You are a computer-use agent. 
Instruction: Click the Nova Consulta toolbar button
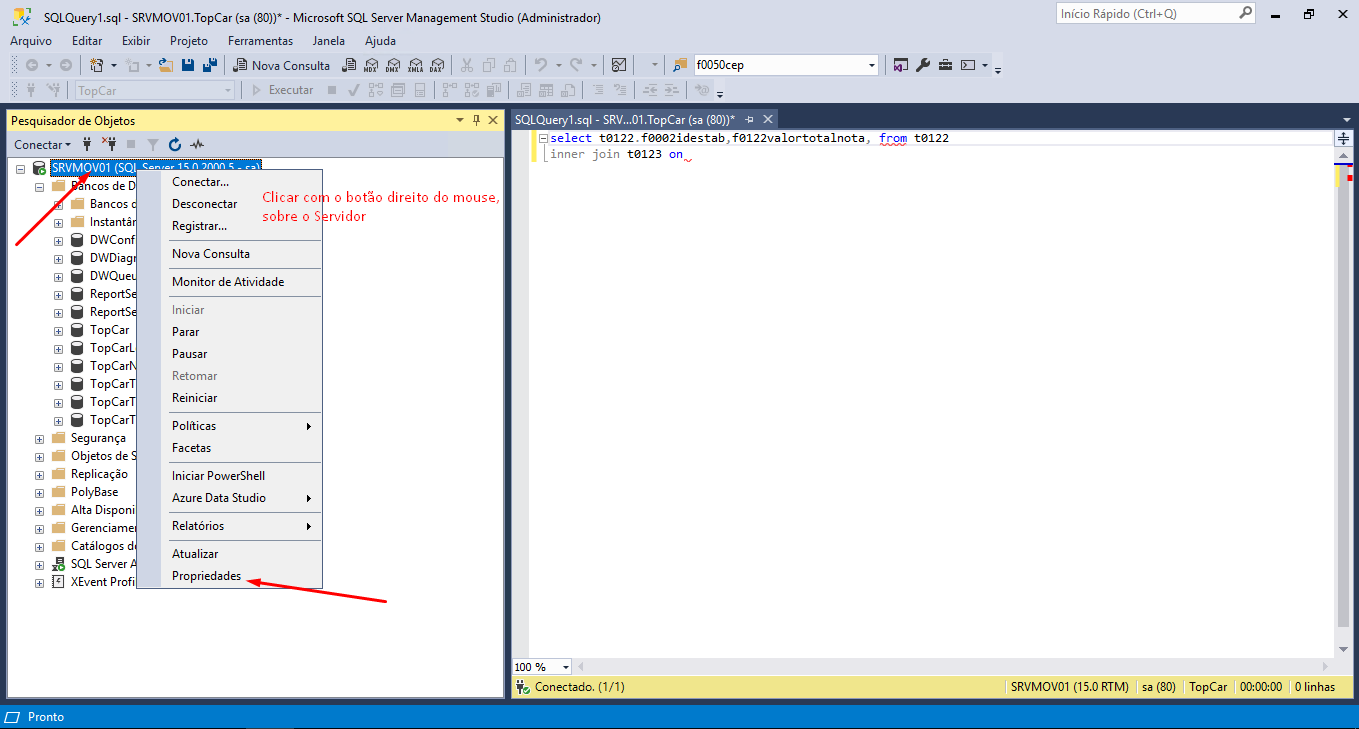pyautogui.click(x=282, y=65)
